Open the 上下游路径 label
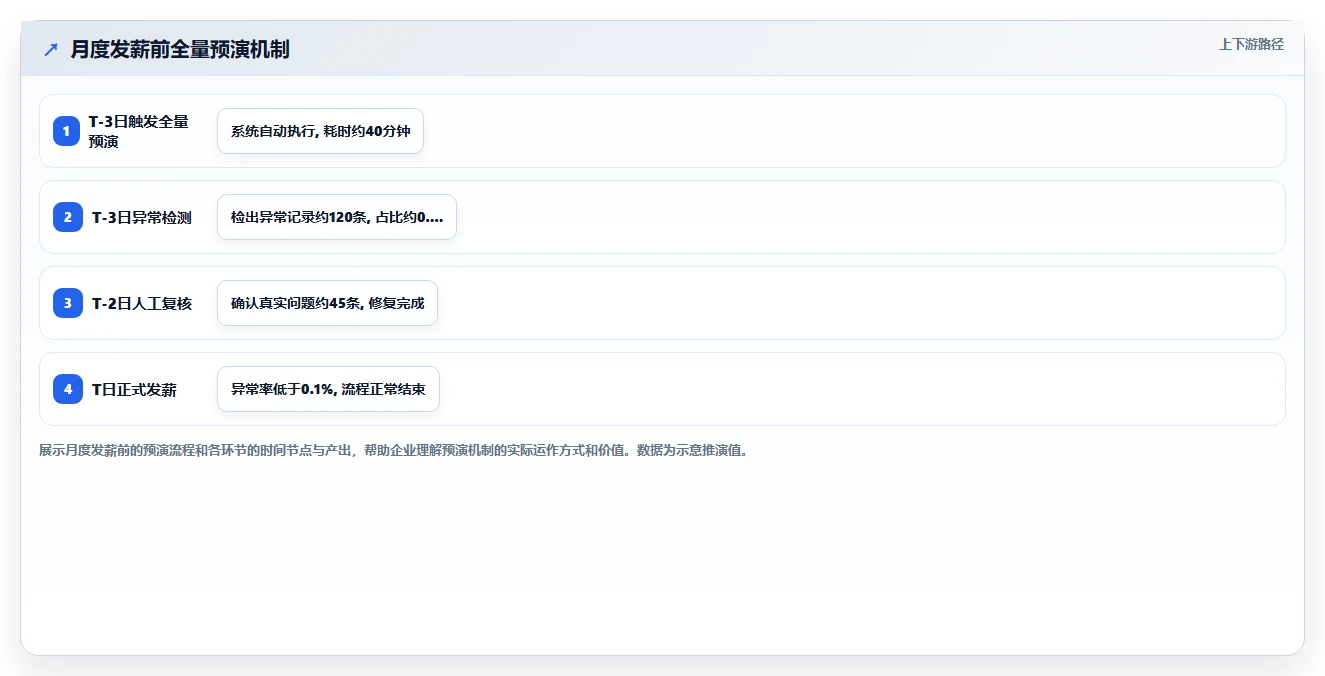This screenshot has height=676, width=1325. [x=1251, y=44]
